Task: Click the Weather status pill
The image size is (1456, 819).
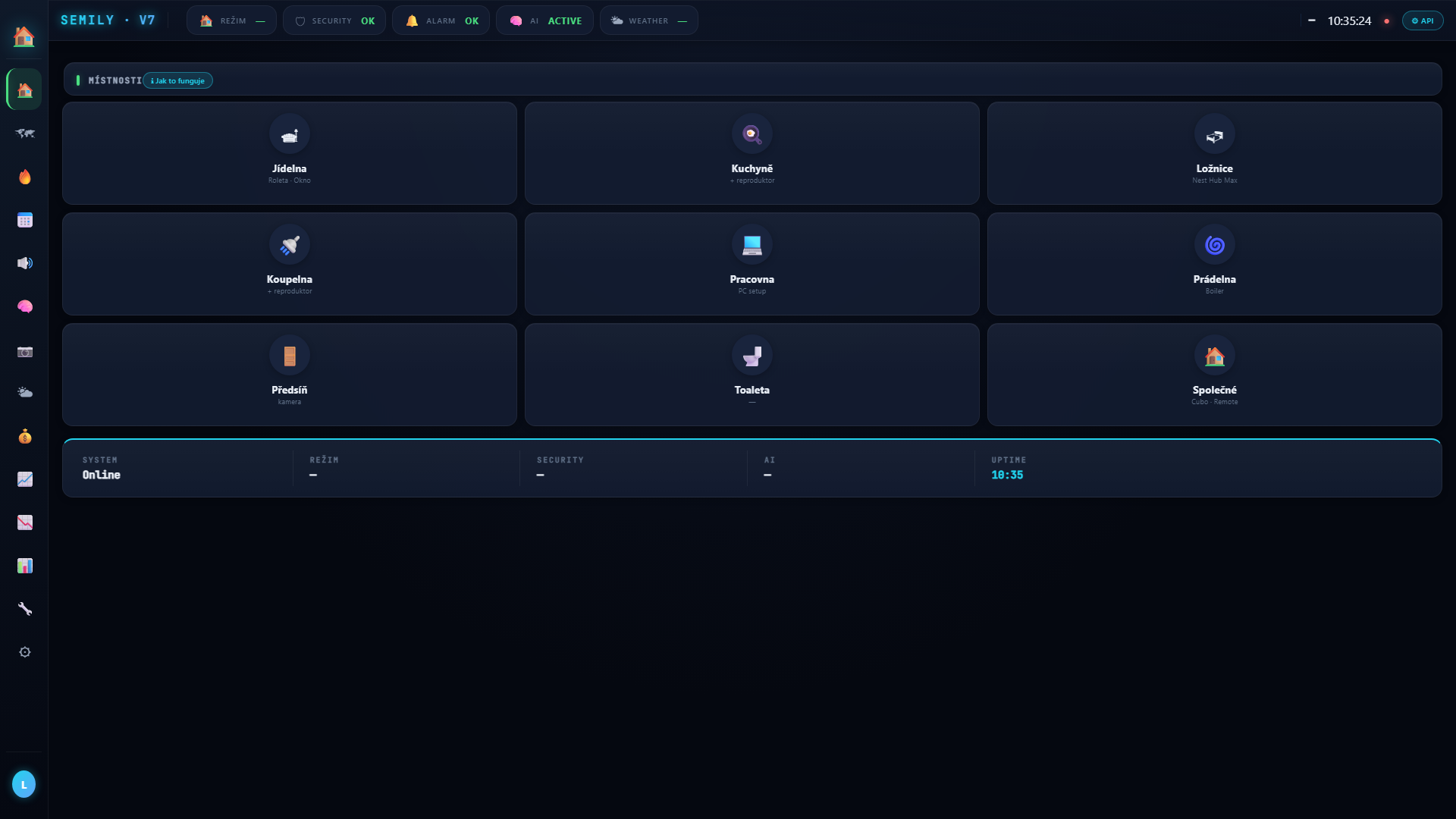Action: pos(649,20)
